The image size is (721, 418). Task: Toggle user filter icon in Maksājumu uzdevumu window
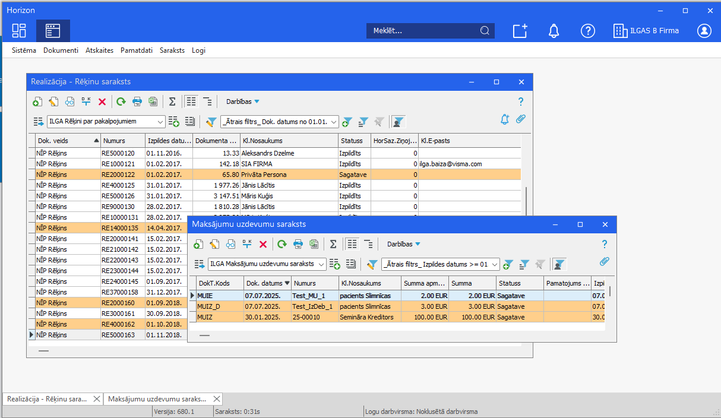pos(559,264)
